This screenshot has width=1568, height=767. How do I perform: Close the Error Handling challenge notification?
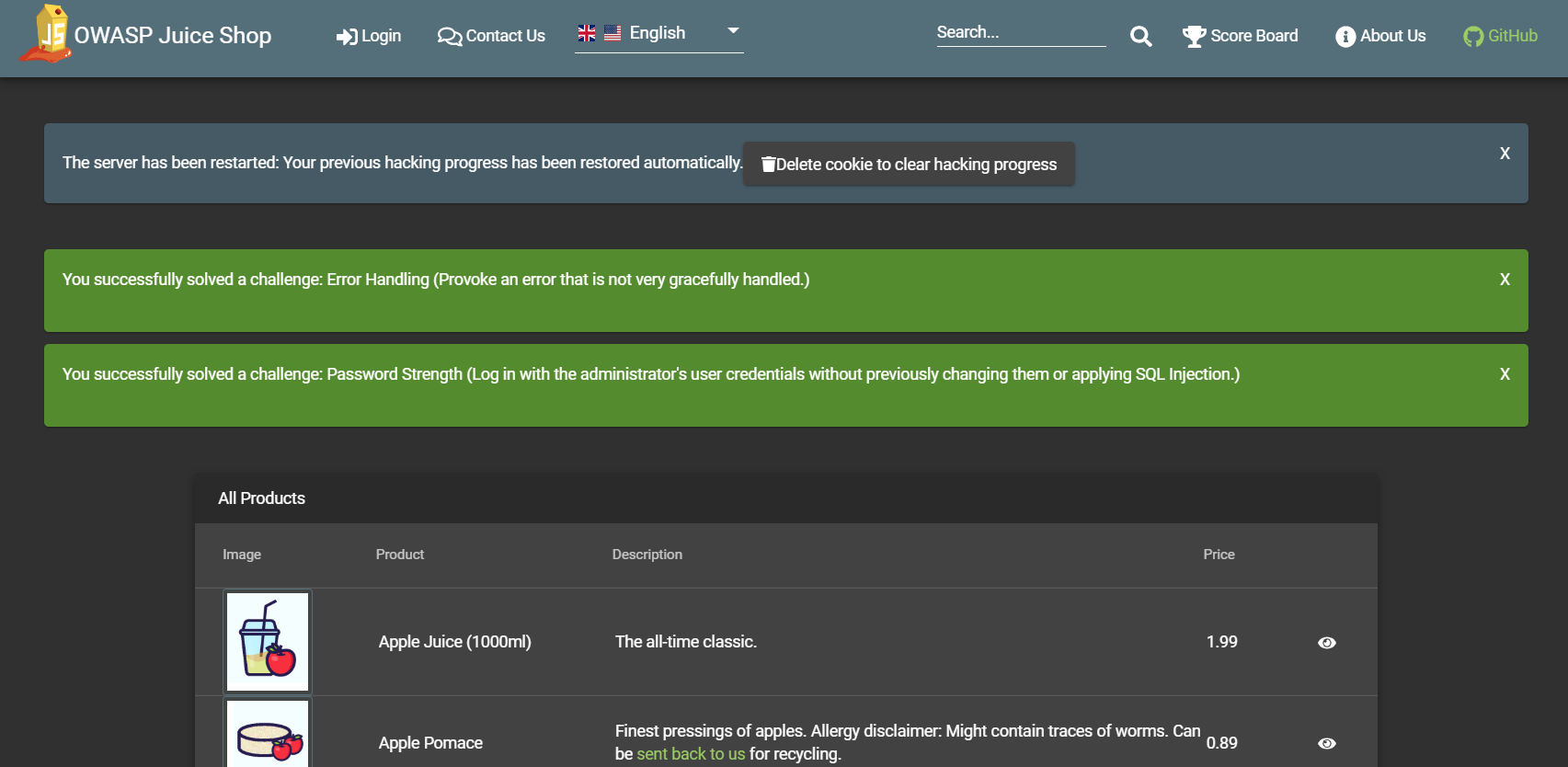(1505, 280)
